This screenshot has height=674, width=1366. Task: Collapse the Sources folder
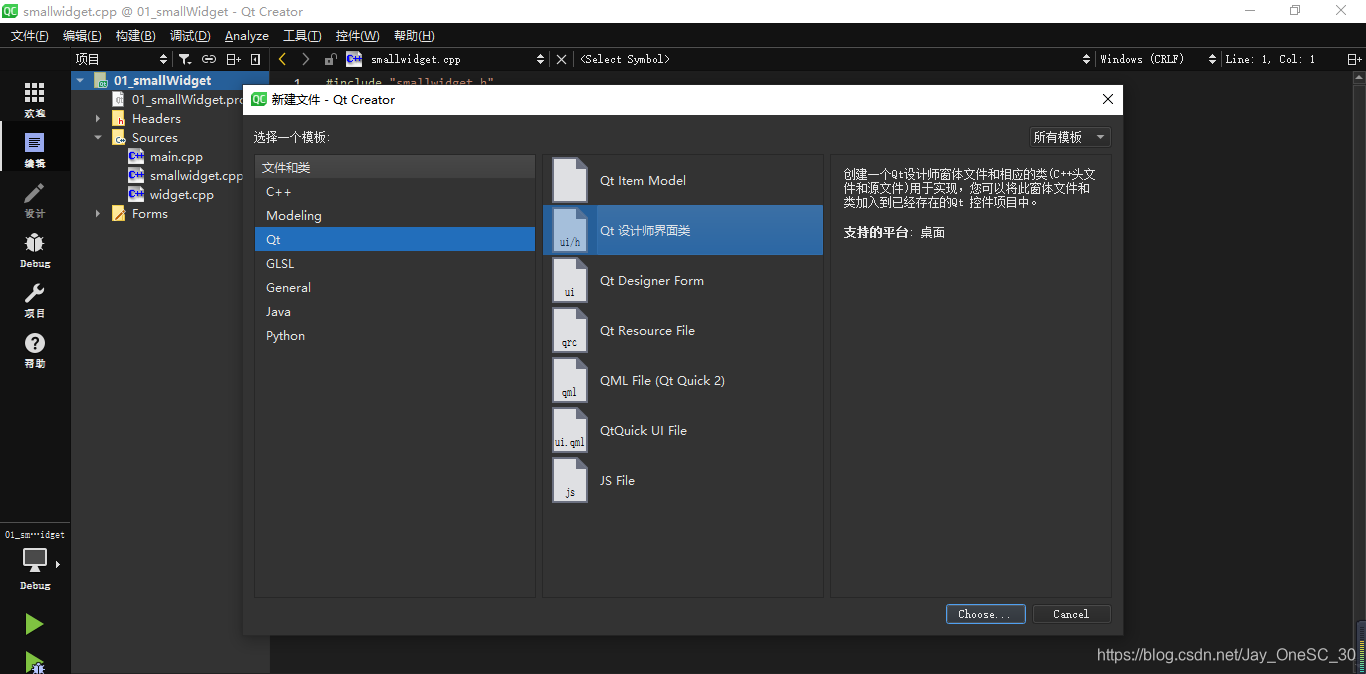tap(98, 137)
